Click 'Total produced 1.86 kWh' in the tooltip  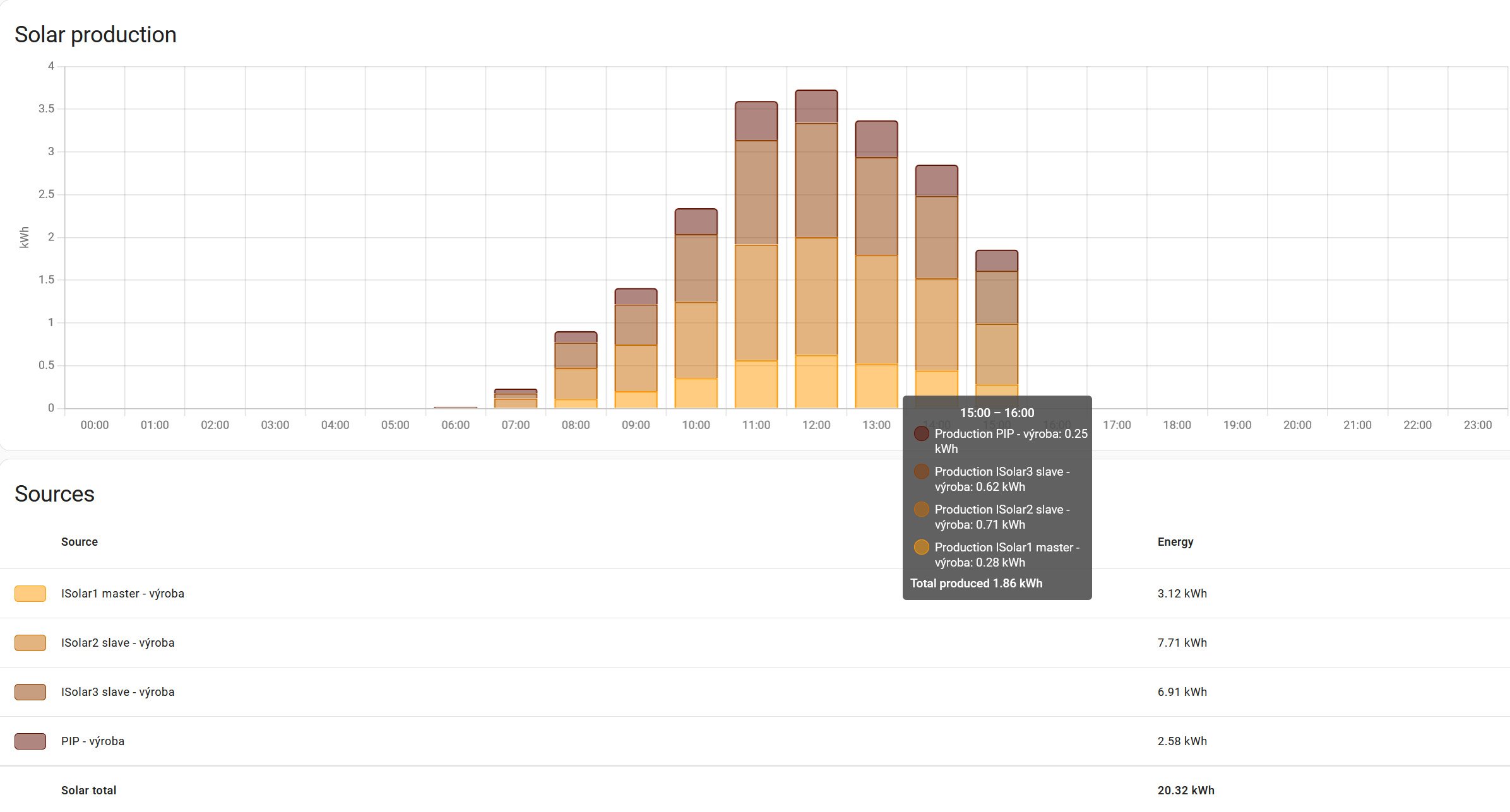[976, 584]
